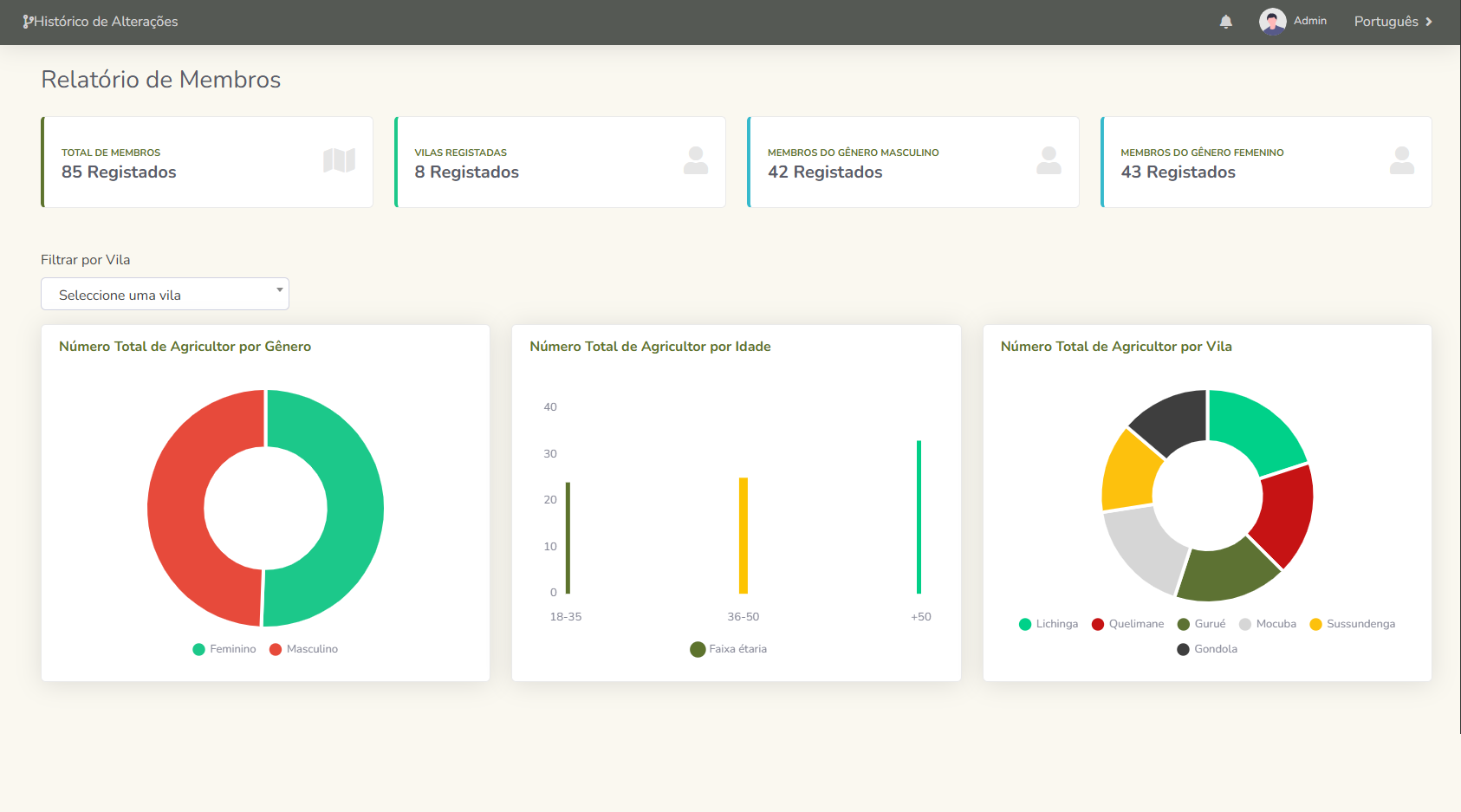
Task: Toggle the Faixa étaria legend series
Action: click(x=729, y=649)
